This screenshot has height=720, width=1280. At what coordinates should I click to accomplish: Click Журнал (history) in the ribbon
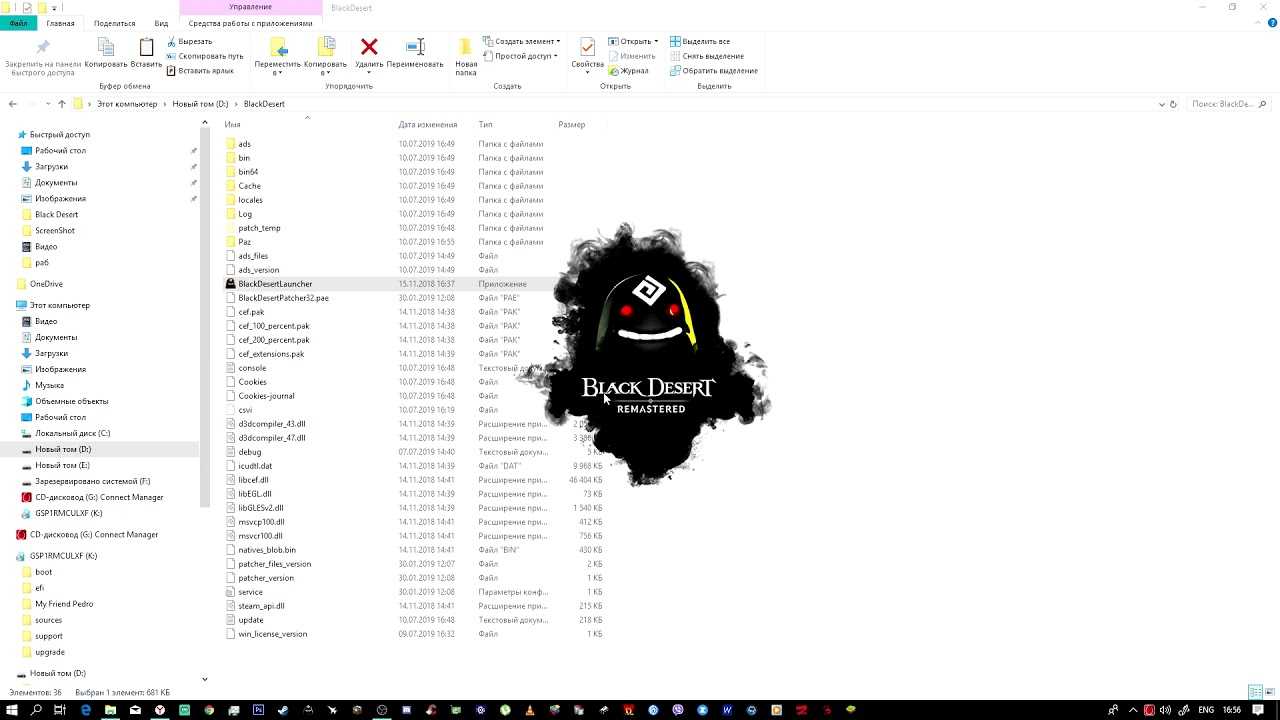628,71
